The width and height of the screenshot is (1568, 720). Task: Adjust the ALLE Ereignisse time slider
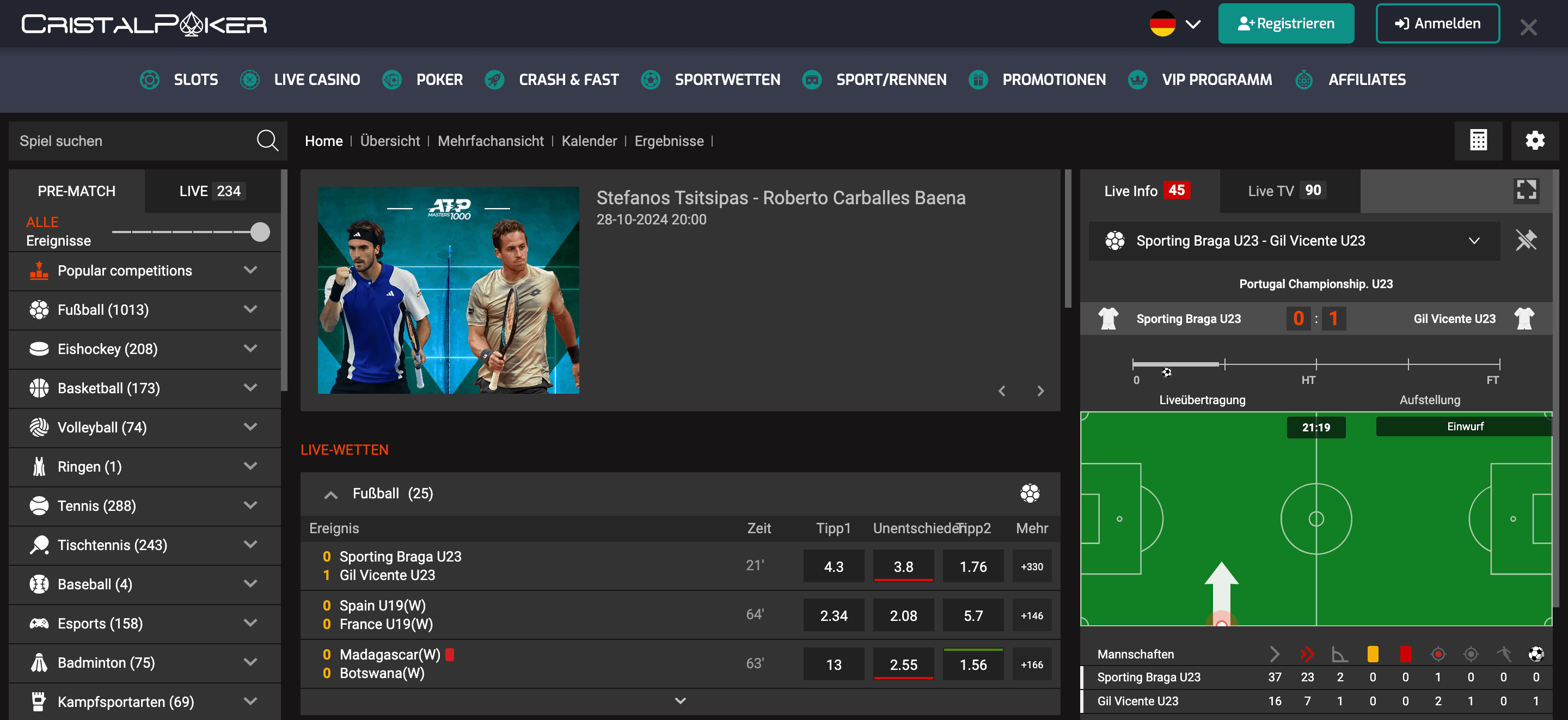pos(260,232)
